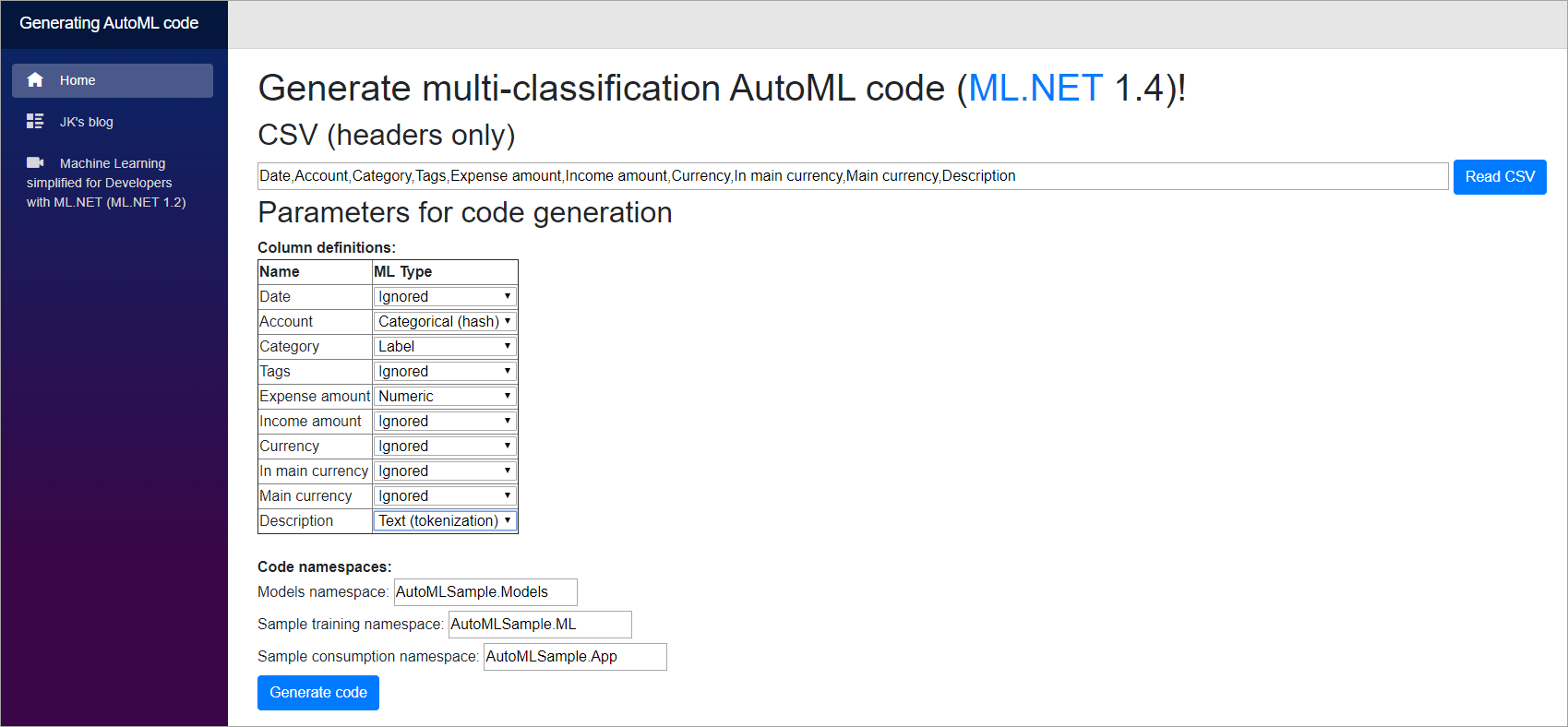Open the Home navigation item

click(113, 80)
